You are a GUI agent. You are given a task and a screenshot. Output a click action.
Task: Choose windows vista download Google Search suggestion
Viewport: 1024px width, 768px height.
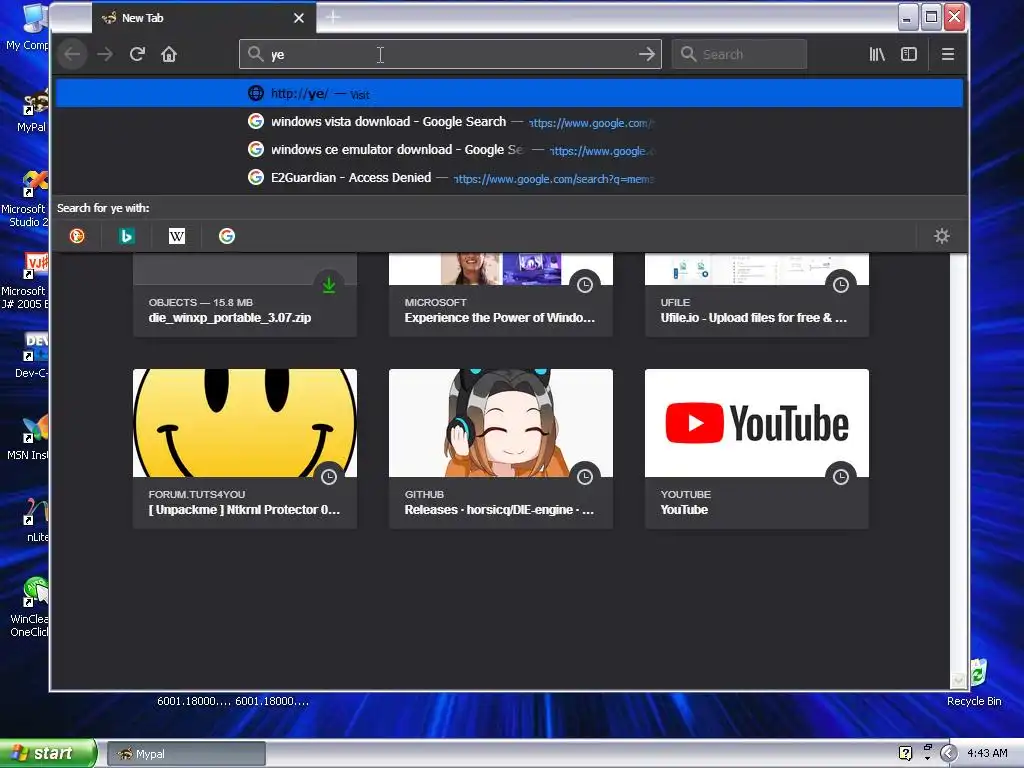coord(509,122)
